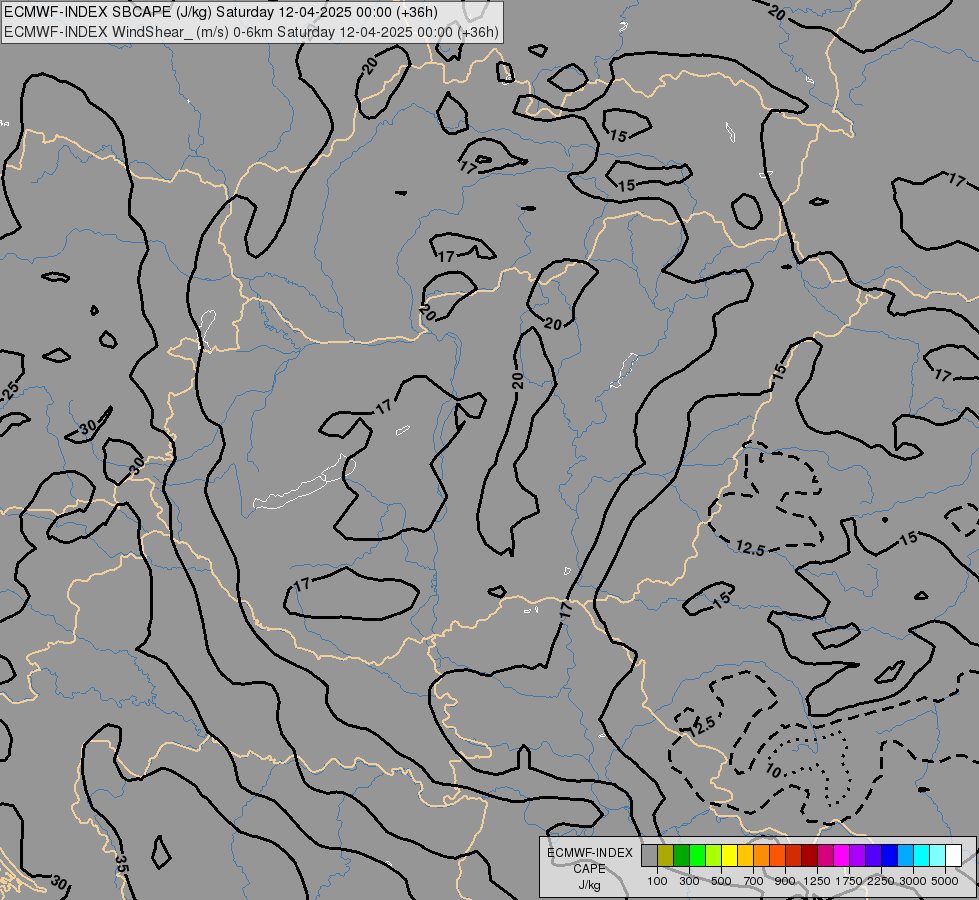This screenshot has height=900, width=979.
Task: Click the ECMWF-INDEX label in legend box
Action: (x=589, y=853)
